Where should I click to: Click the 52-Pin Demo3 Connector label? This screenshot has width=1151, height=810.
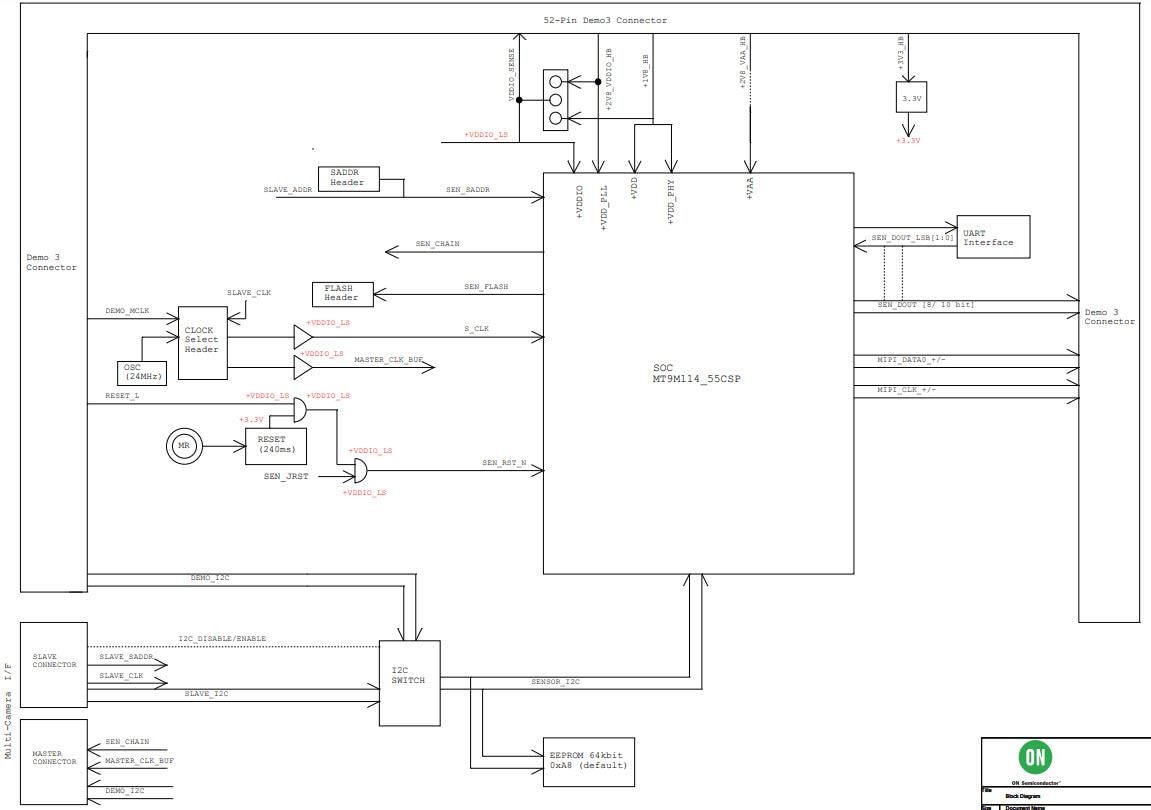coord(604,19)
